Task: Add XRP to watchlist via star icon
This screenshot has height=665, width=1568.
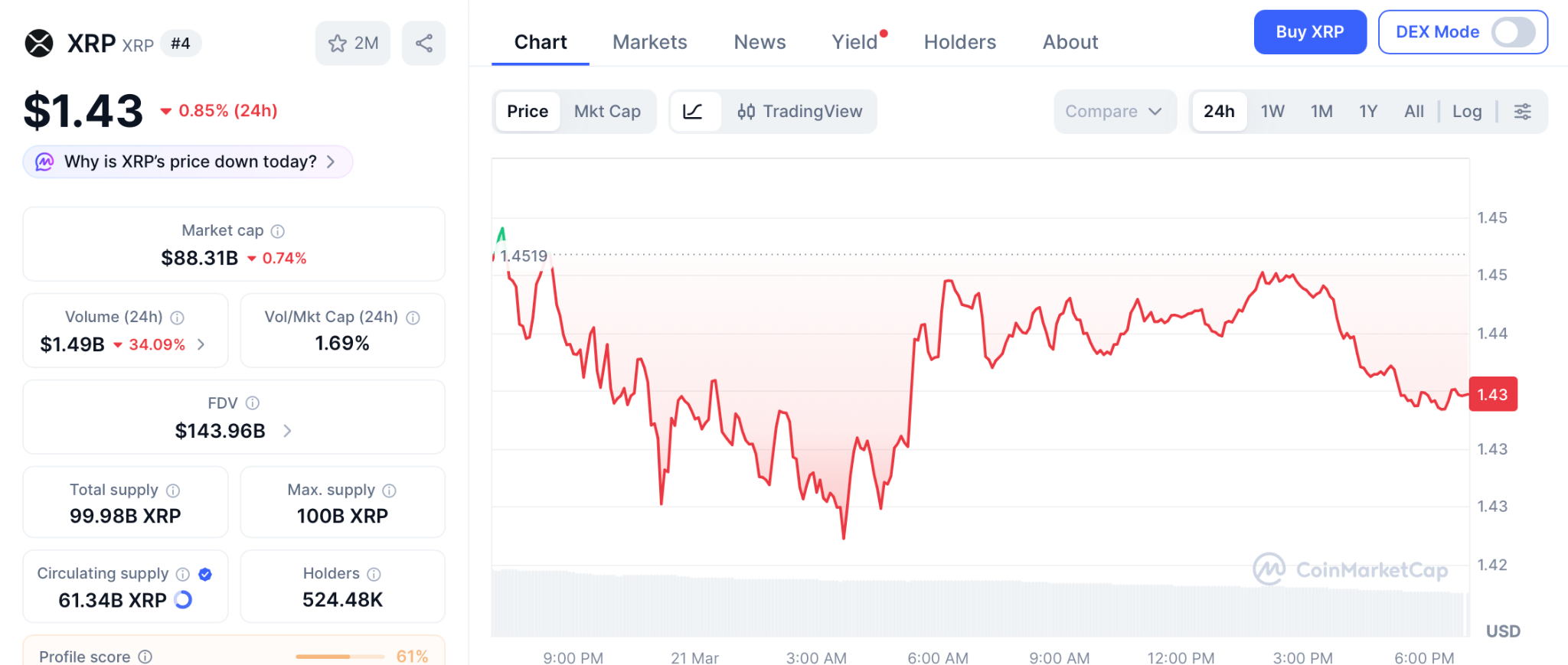Action: [338, 44]
